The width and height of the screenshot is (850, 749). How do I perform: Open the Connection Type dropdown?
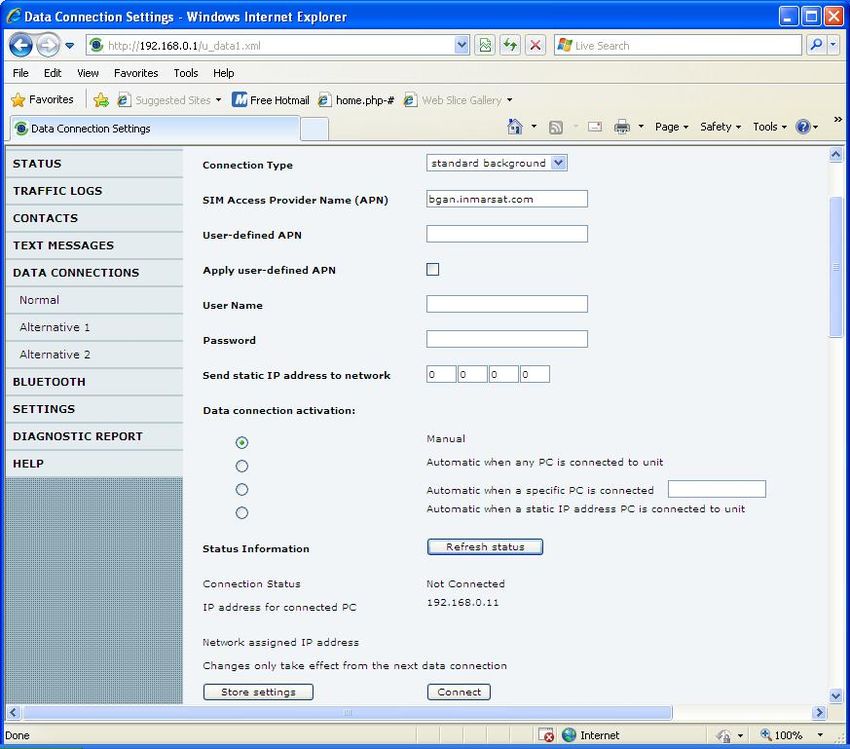[x=497, y=163]
